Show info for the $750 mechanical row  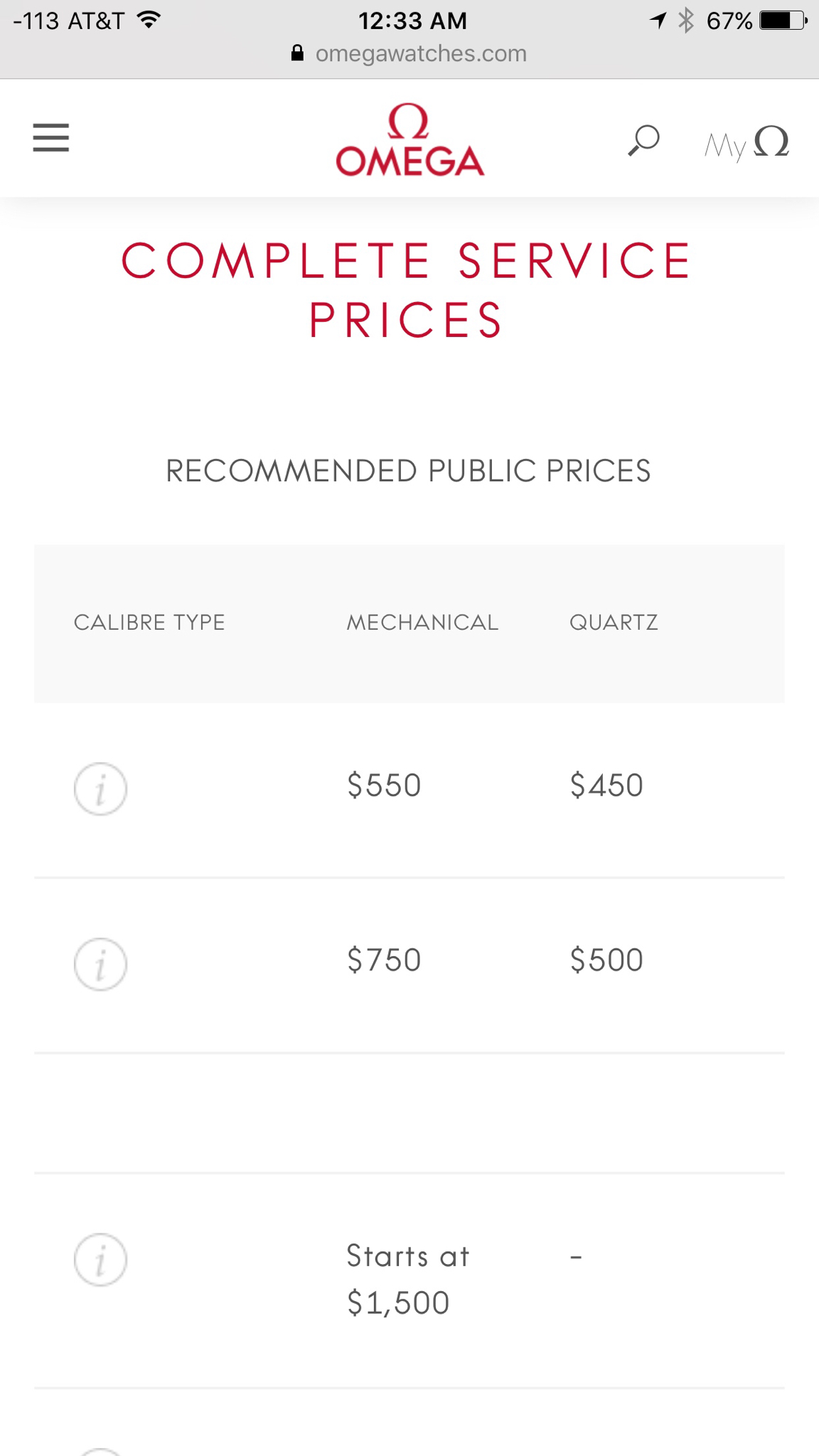100,964
